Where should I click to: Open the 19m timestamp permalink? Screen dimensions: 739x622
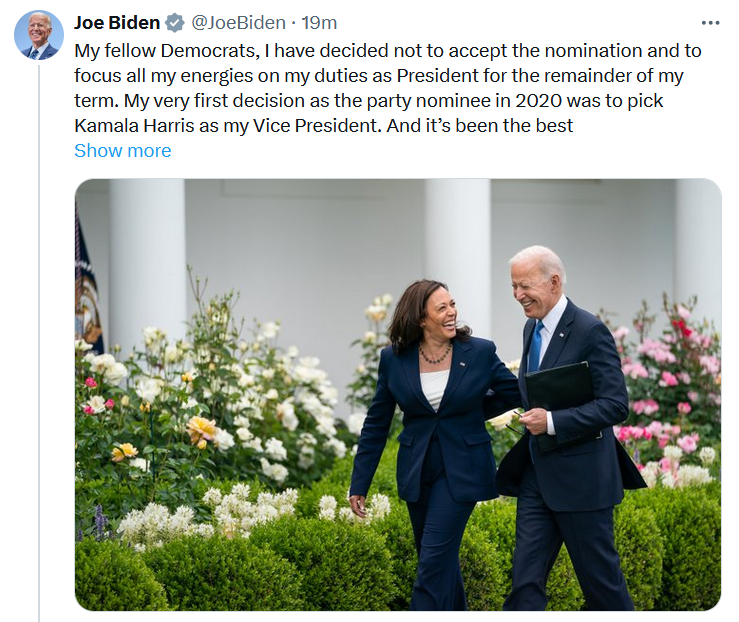pos(320,23)
